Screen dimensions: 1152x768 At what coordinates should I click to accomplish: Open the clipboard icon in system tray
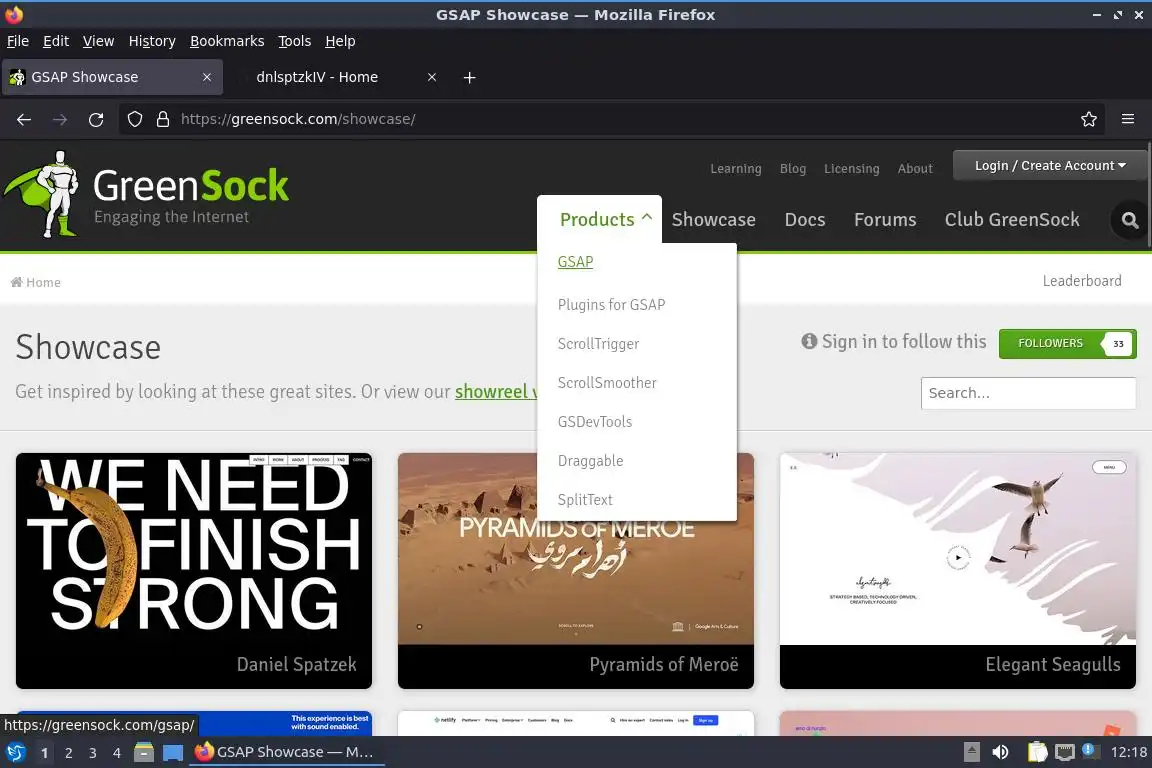point(1037,752)
